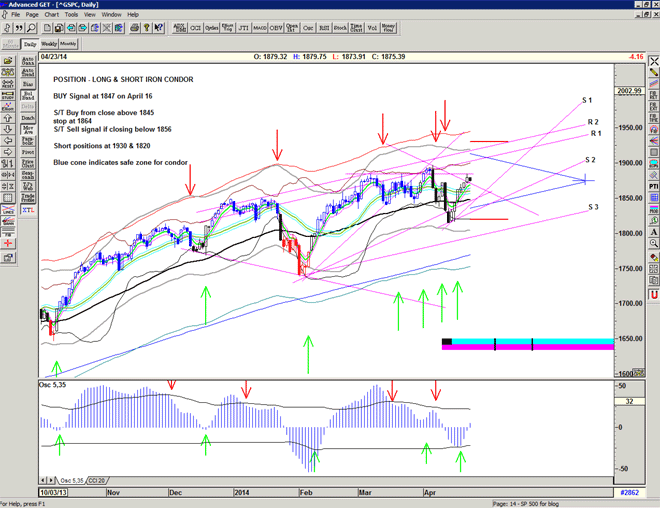Open the Window menu

111,15
